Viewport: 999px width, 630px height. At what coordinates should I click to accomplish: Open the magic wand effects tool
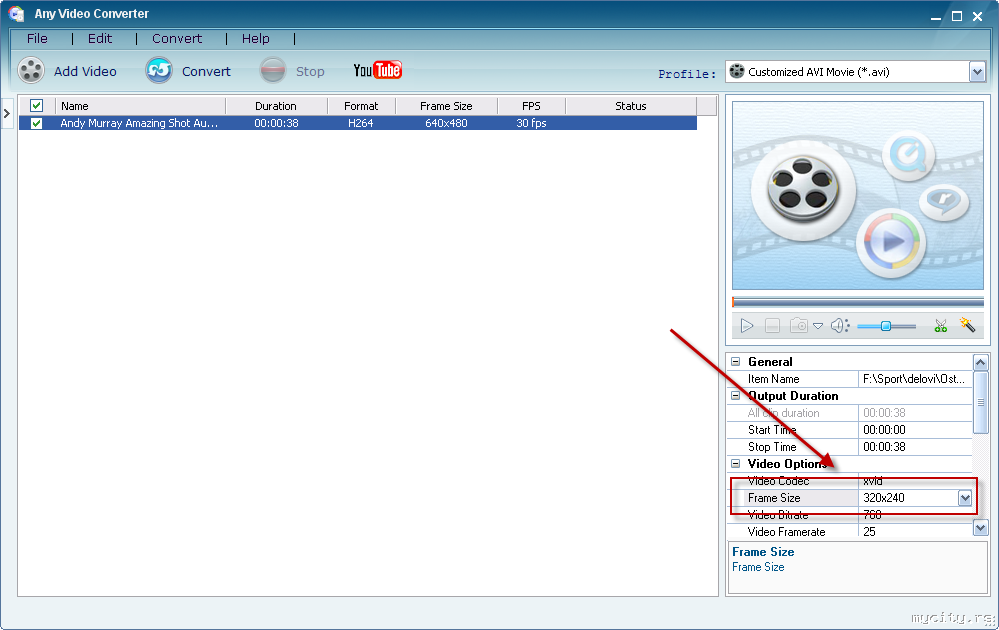click(x=967, y=326)
